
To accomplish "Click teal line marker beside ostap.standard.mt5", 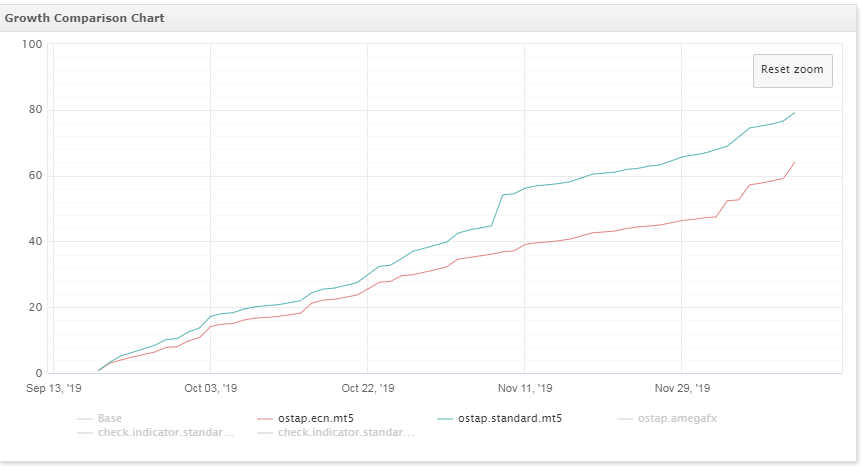I will tap(445, 419).
